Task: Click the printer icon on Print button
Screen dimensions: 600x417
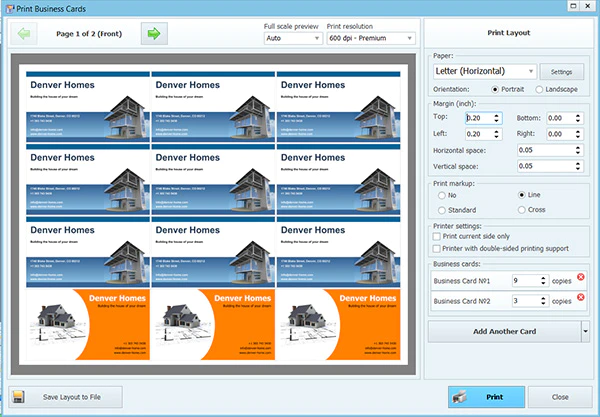Action: pyautogui.click(x=459, y=397)
